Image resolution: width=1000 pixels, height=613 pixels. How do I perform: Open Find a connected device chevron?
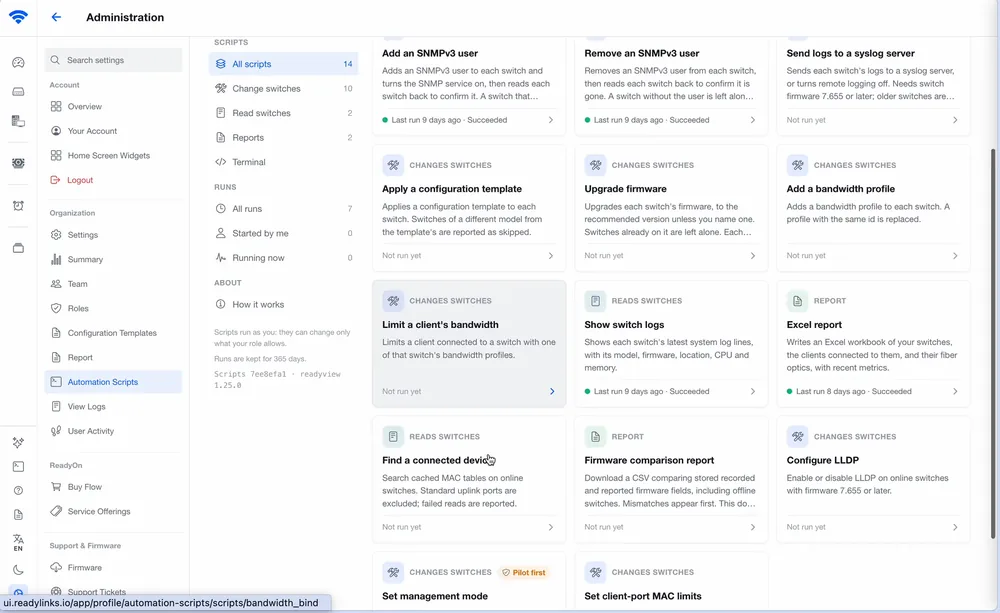pyautogui.click(x=551, y=528)
